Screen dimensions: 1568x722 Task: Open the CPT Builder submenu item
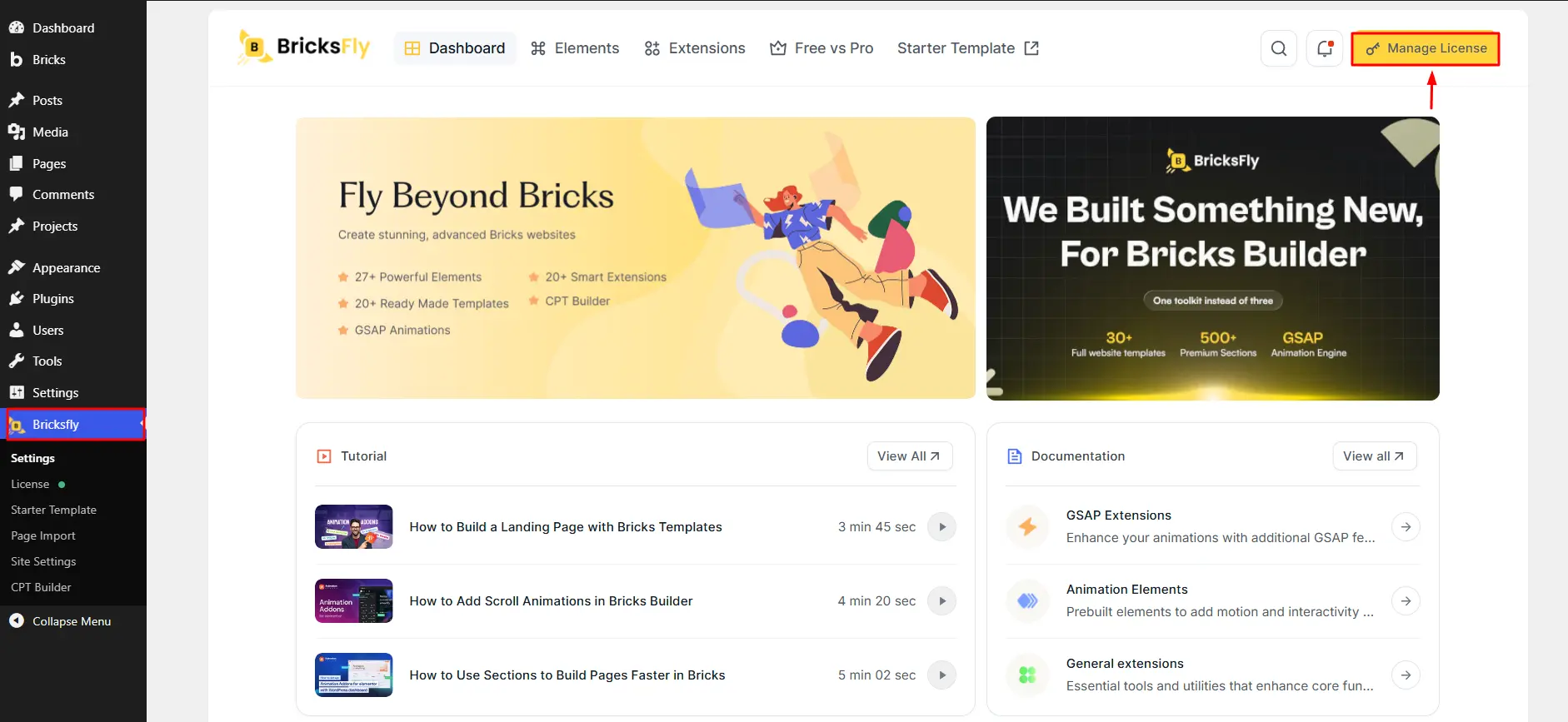[41, 587]
